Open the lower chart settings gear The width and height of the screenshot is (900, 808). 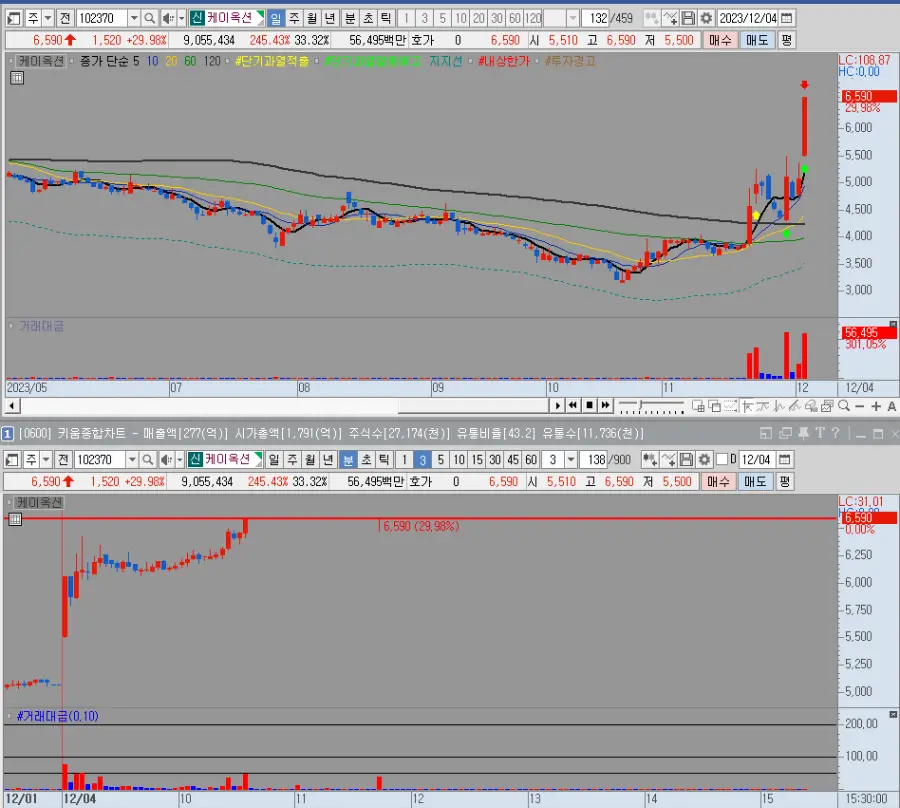coord(704,460)
